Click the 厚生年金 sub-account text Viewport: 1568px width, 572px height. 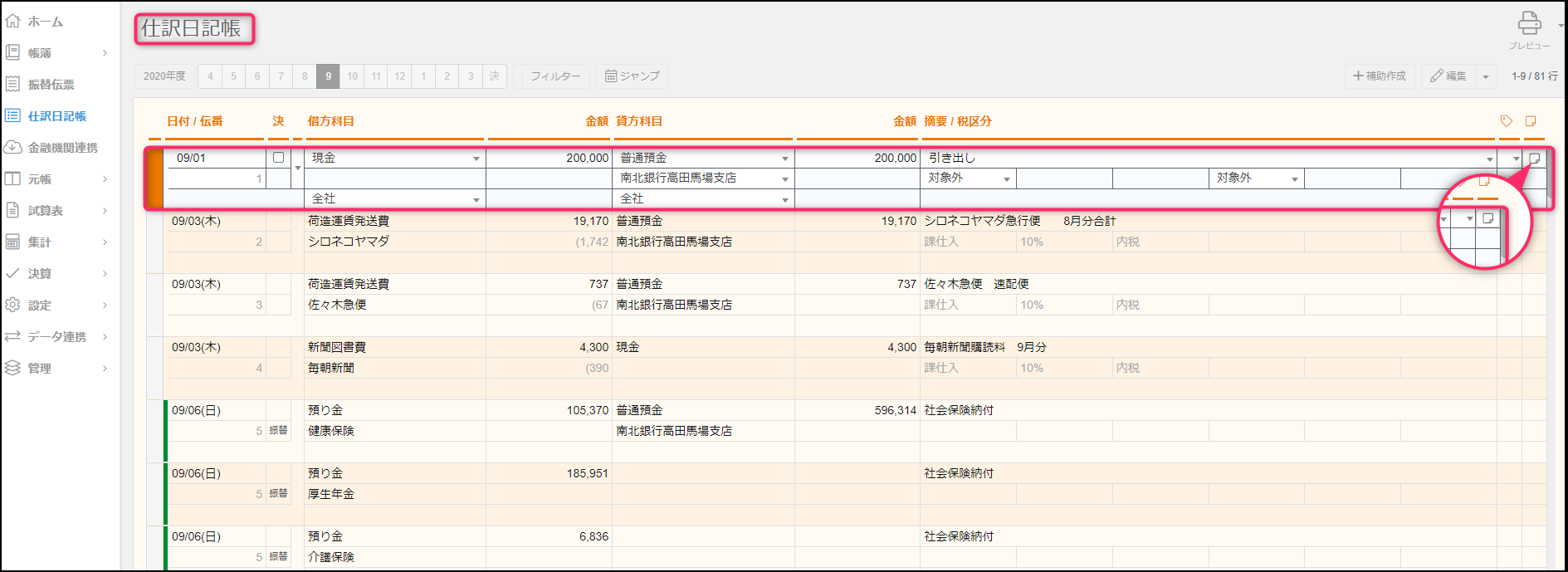(x=331, y=494)
